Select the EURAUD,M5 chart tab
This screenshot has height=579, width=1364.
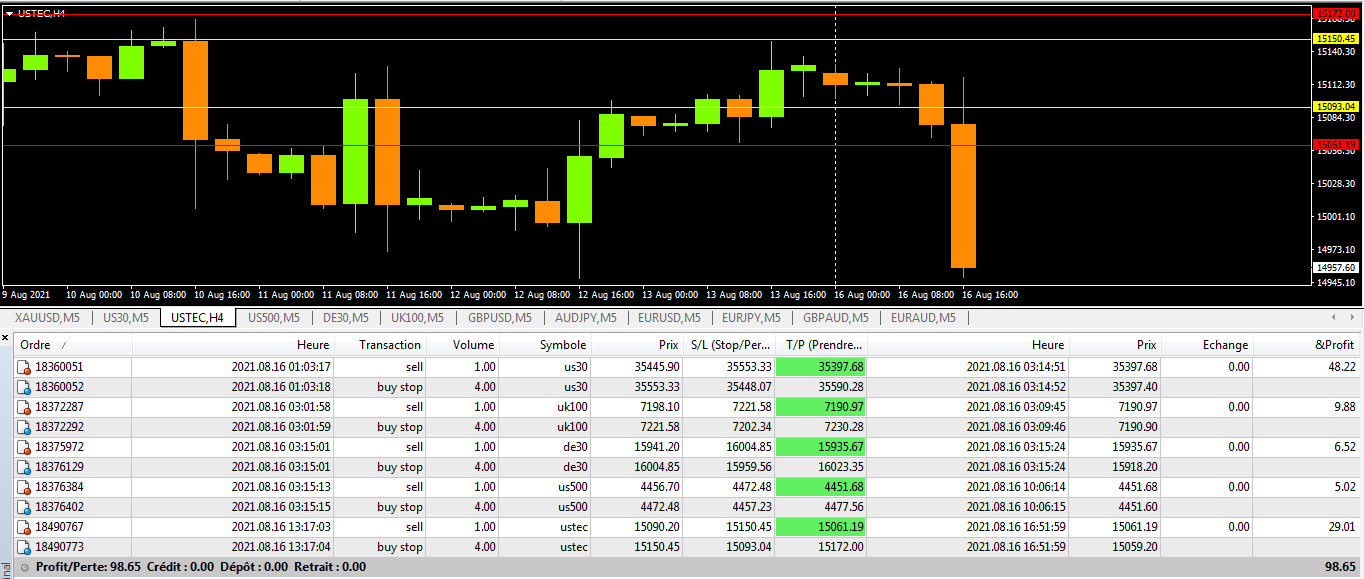(x=922, y=318)
